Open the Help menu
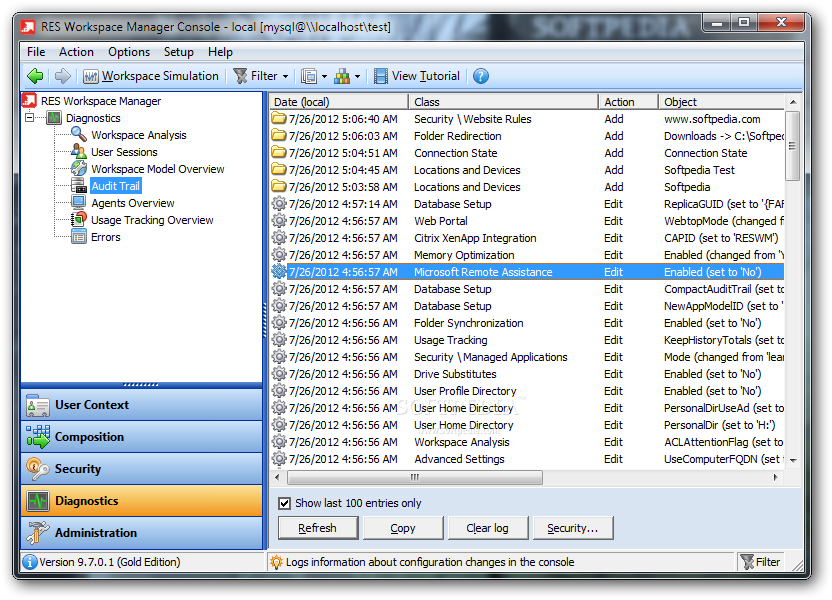This screenshot has height=600, width=832. [220, 52]
